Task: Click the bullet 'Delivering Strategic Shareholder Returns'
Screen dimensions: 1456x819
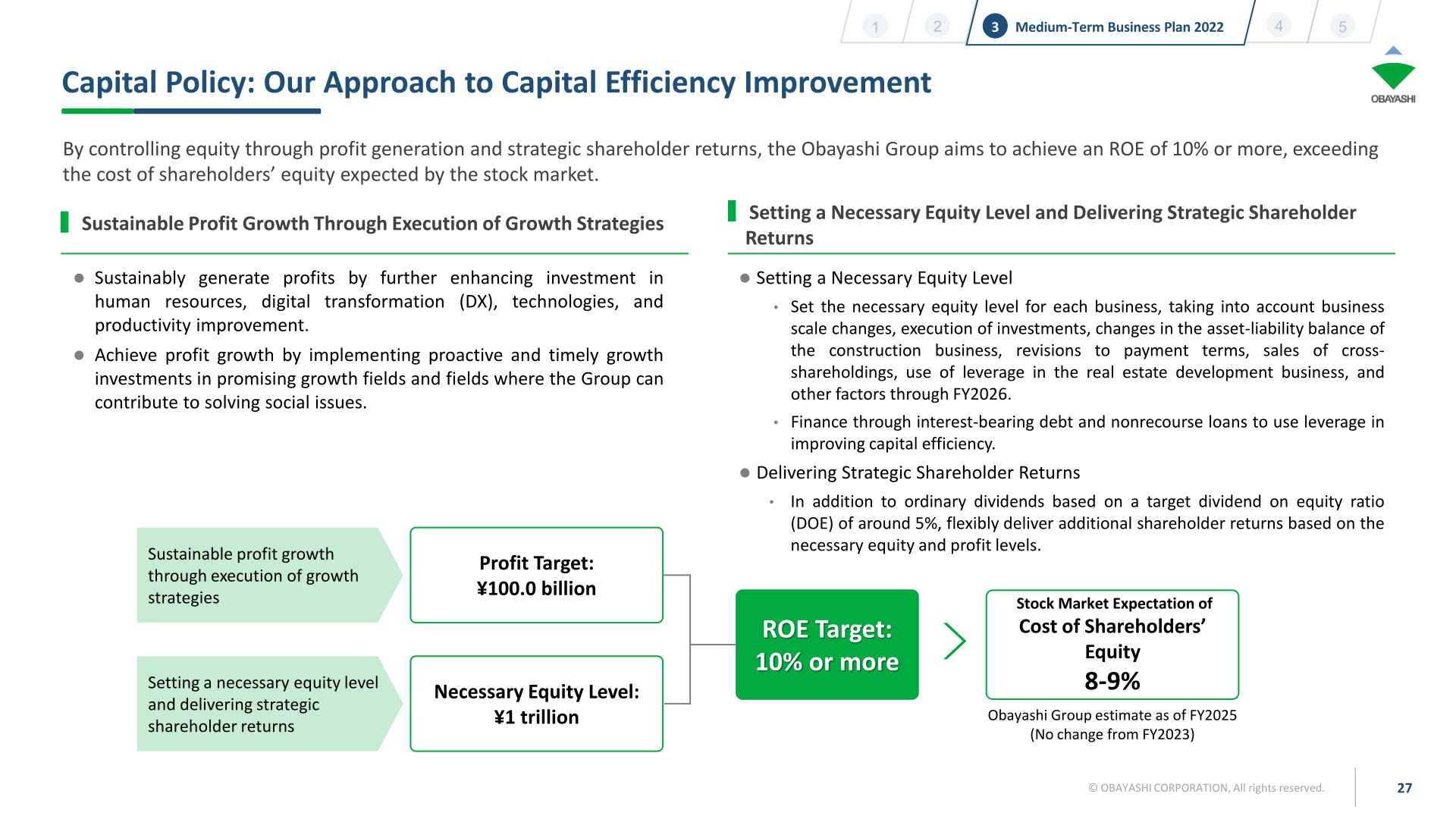Action: pyautogui.click(x=918, y=473)
